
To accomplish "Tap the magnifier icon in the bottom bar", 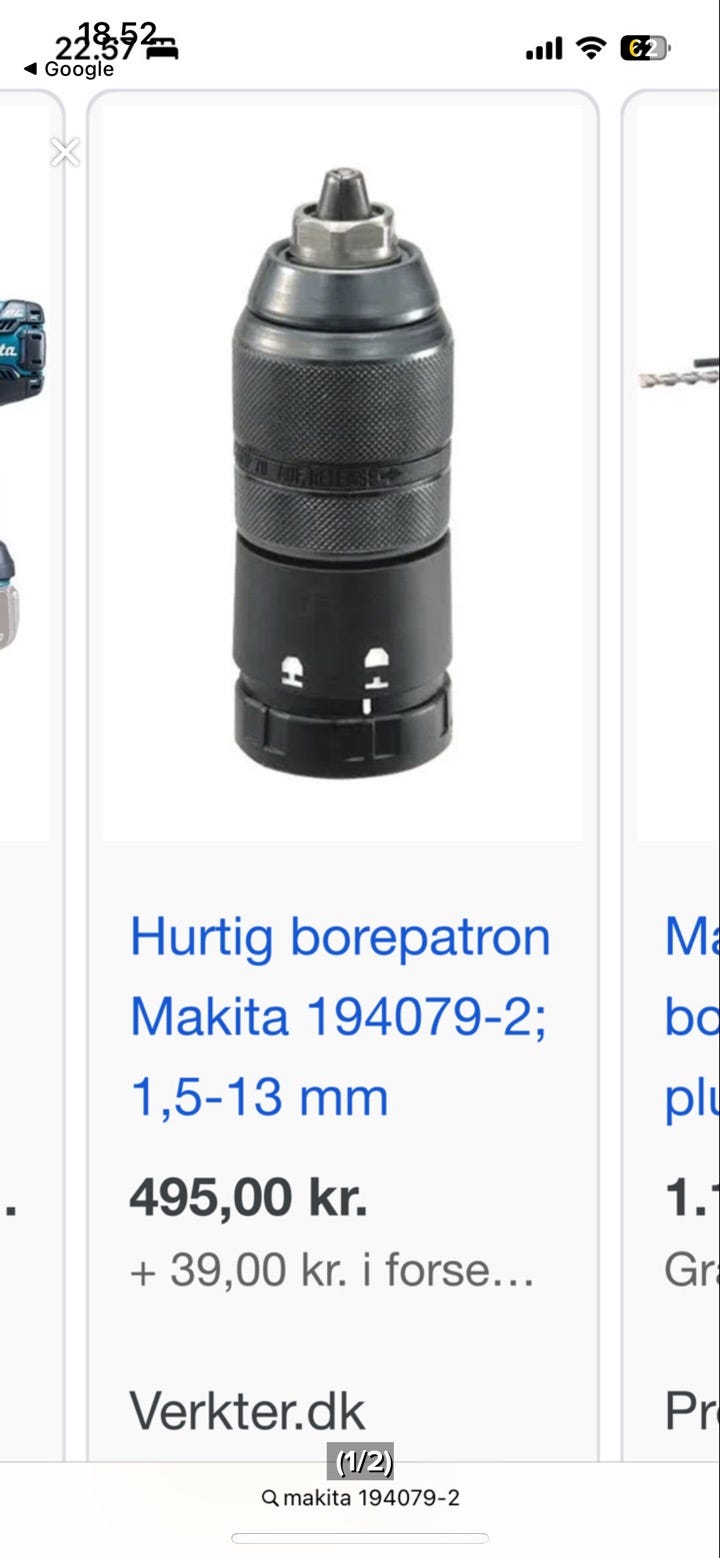I will (x=269, y=1498).
